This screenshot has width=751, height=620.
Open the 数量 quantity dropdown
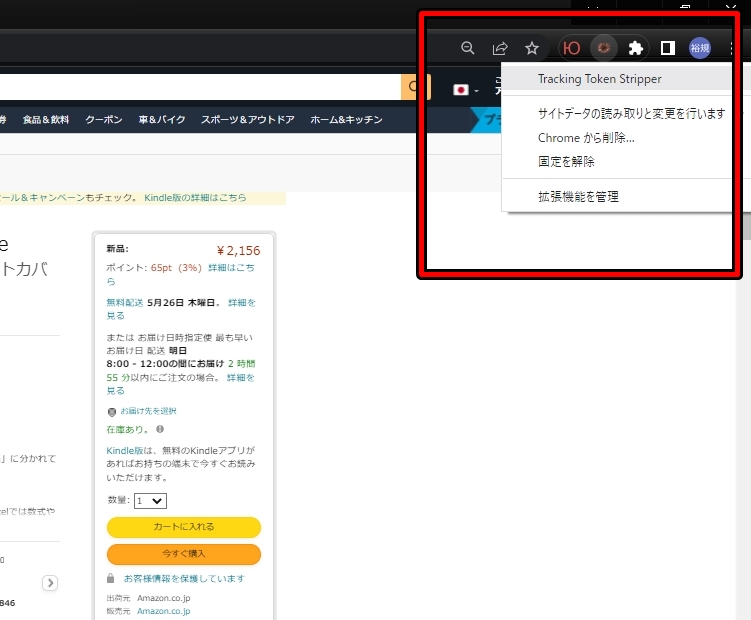tap(150, 501)
